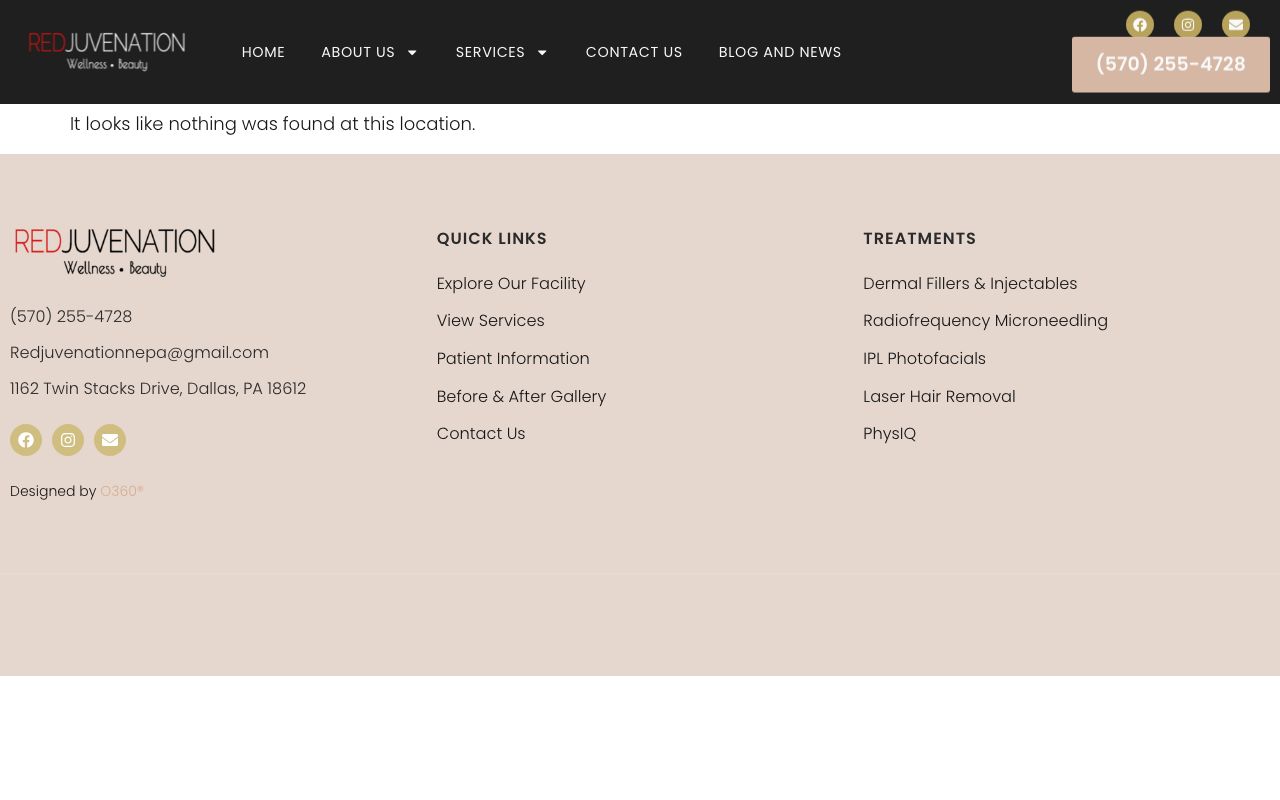Expand the About Us dropdown menu
Viewport: 1280px width, 800px height.
[369, 52]
